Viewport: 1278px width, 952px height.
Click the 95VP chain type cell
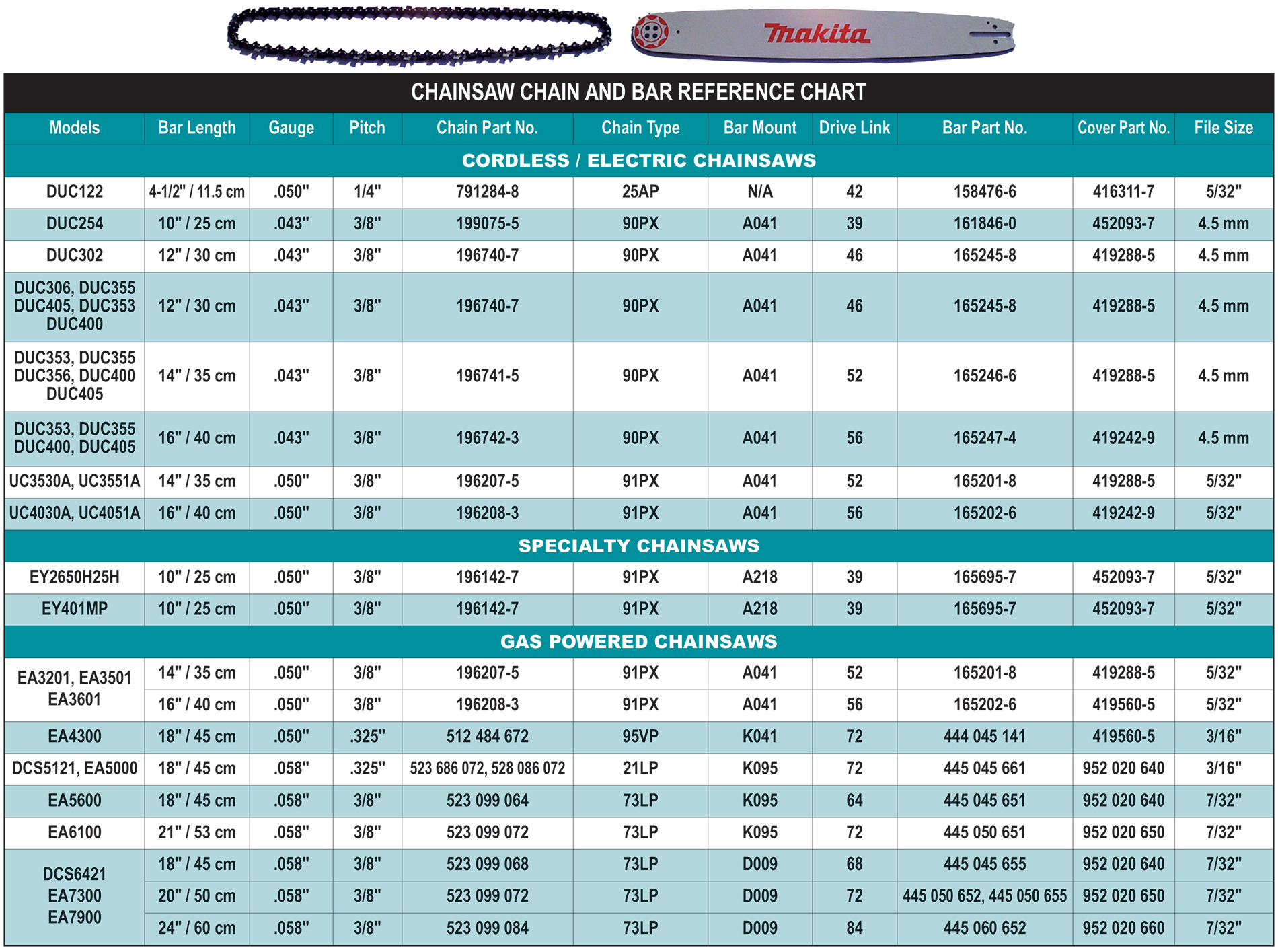(x=640, y=737)
